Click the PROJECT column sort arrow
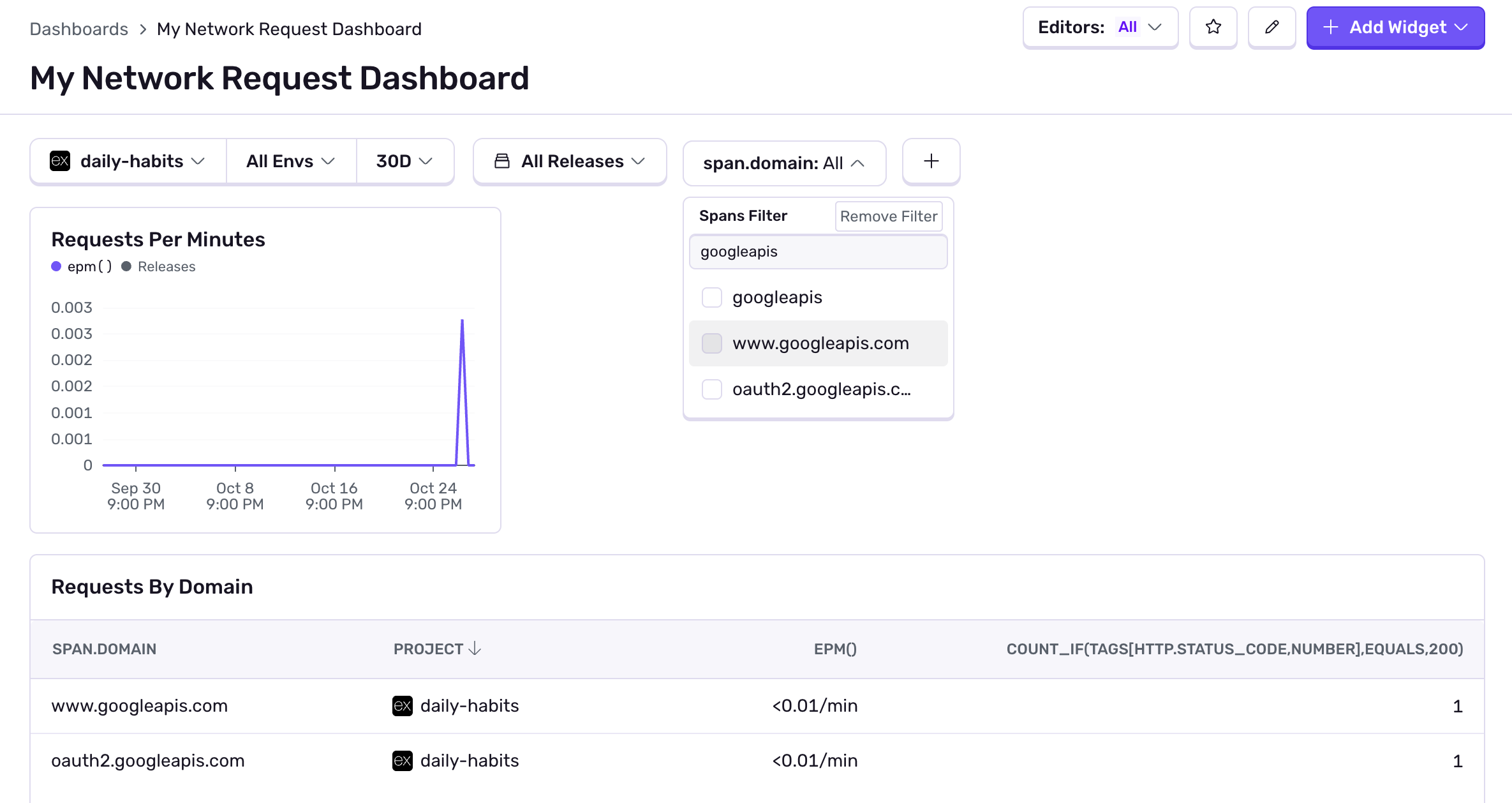The image size is (1512, 803). 475,649
